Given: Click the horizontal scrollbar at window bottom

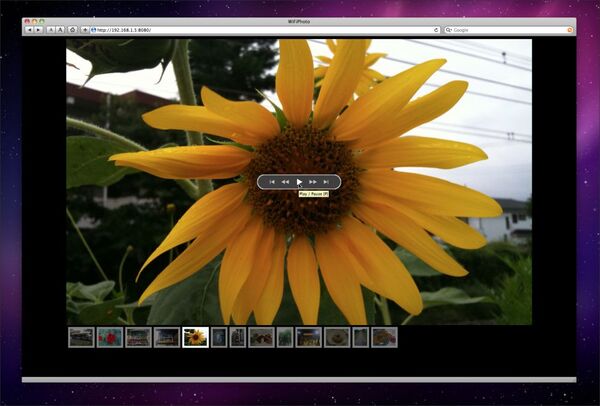Looking at the screenshot, I should coord(299,379).
